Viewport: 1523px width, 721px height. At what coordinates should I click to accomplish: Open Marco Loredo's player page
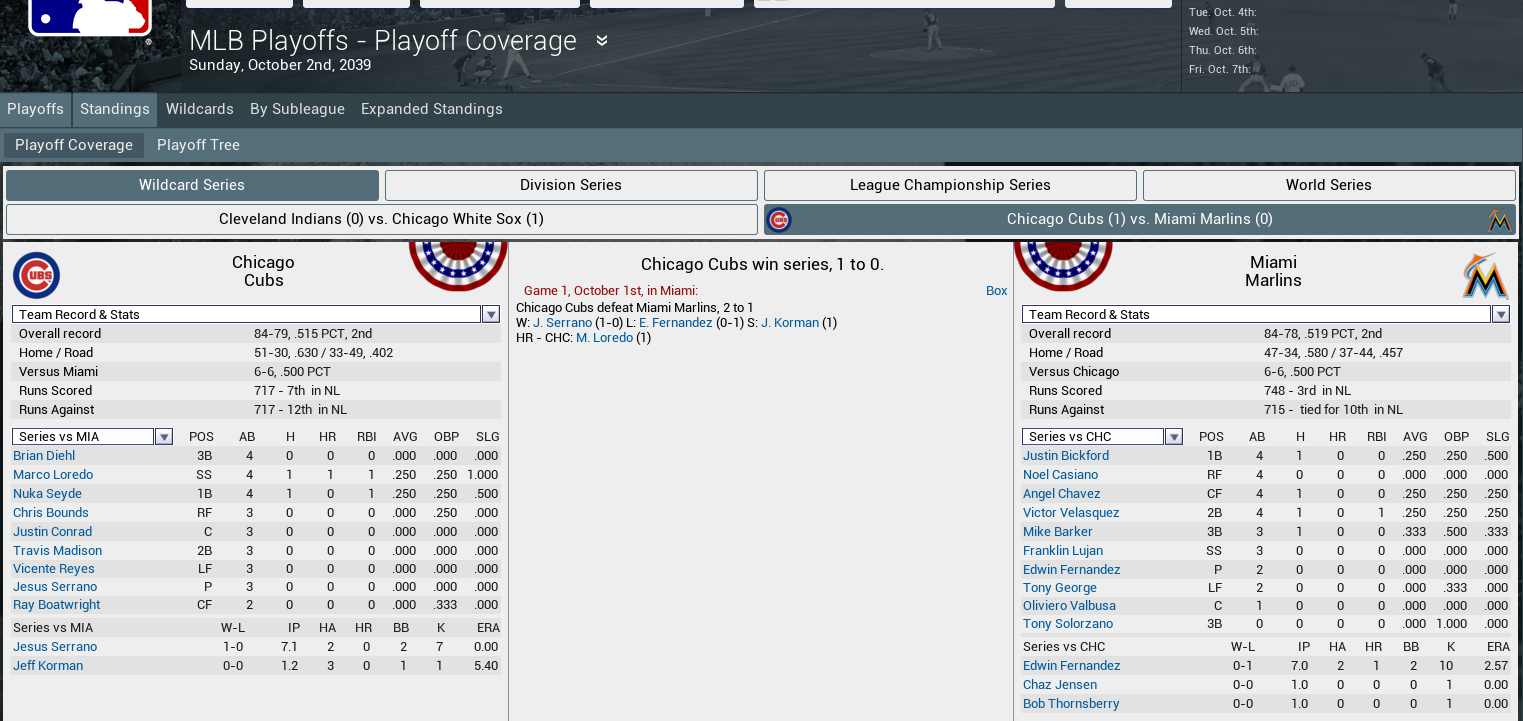point(53,475)
